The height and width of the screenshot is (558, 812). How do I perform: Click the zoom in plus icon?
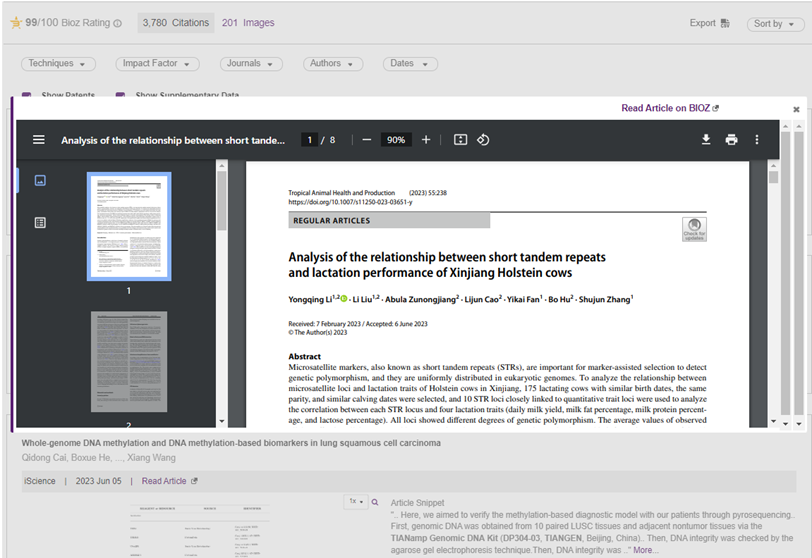pos(426,140)
